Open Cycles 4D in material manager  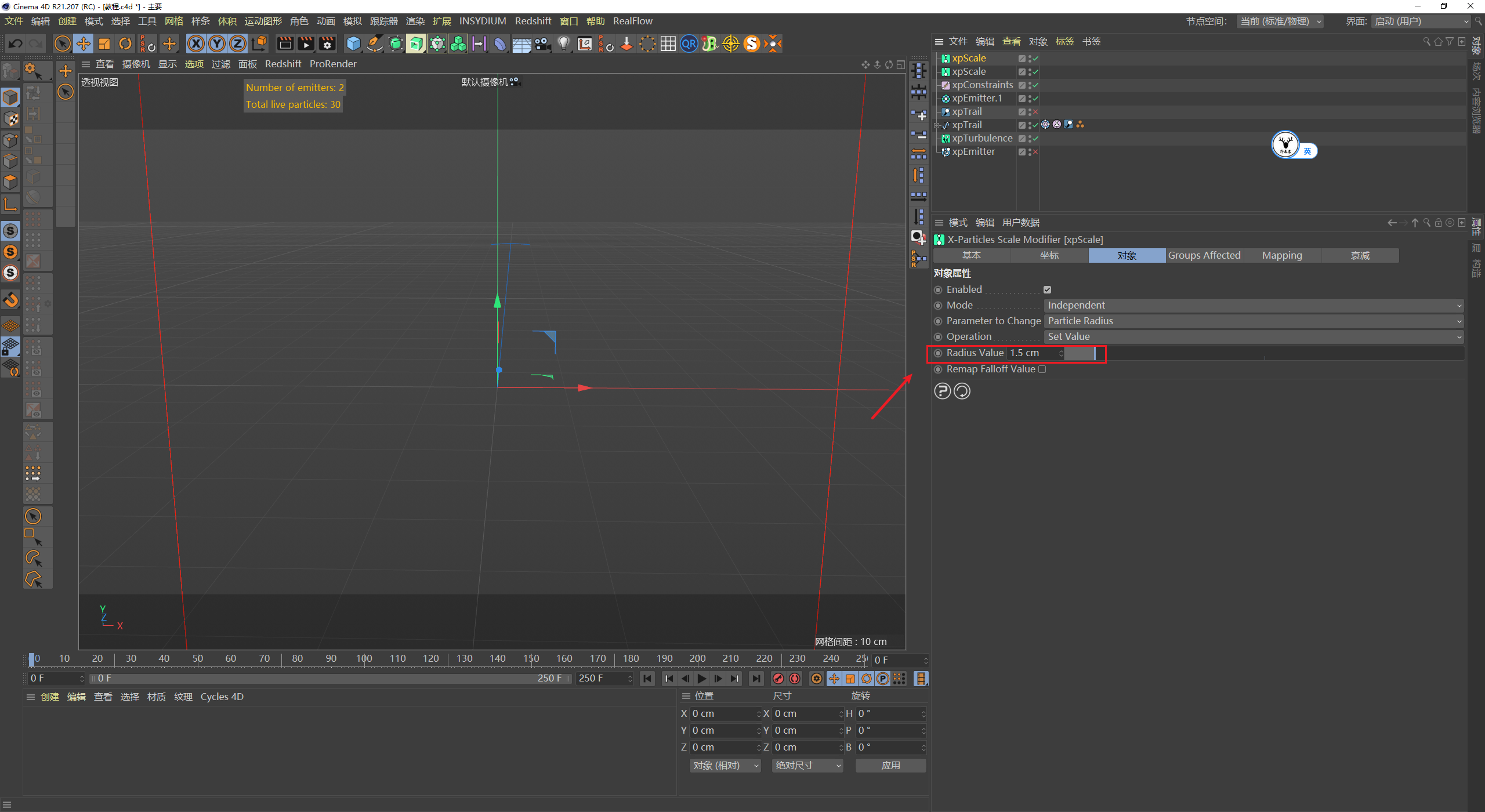pyautogui.click(x=222, y=697)
